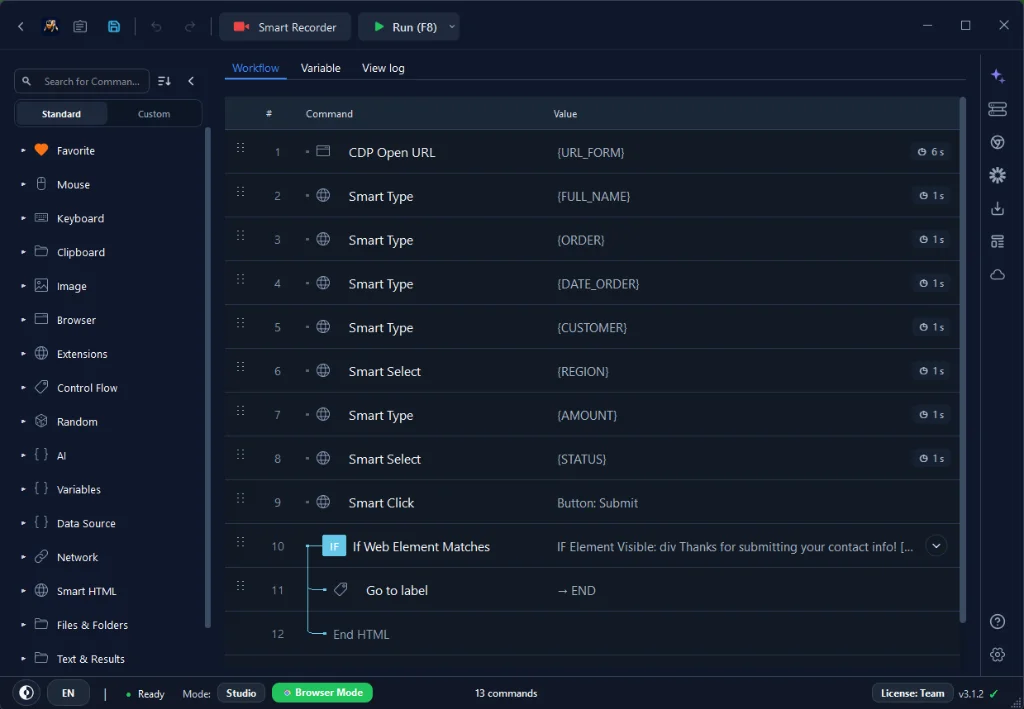
Task: Click the Run (F8) button
Action: click(402, 27)
